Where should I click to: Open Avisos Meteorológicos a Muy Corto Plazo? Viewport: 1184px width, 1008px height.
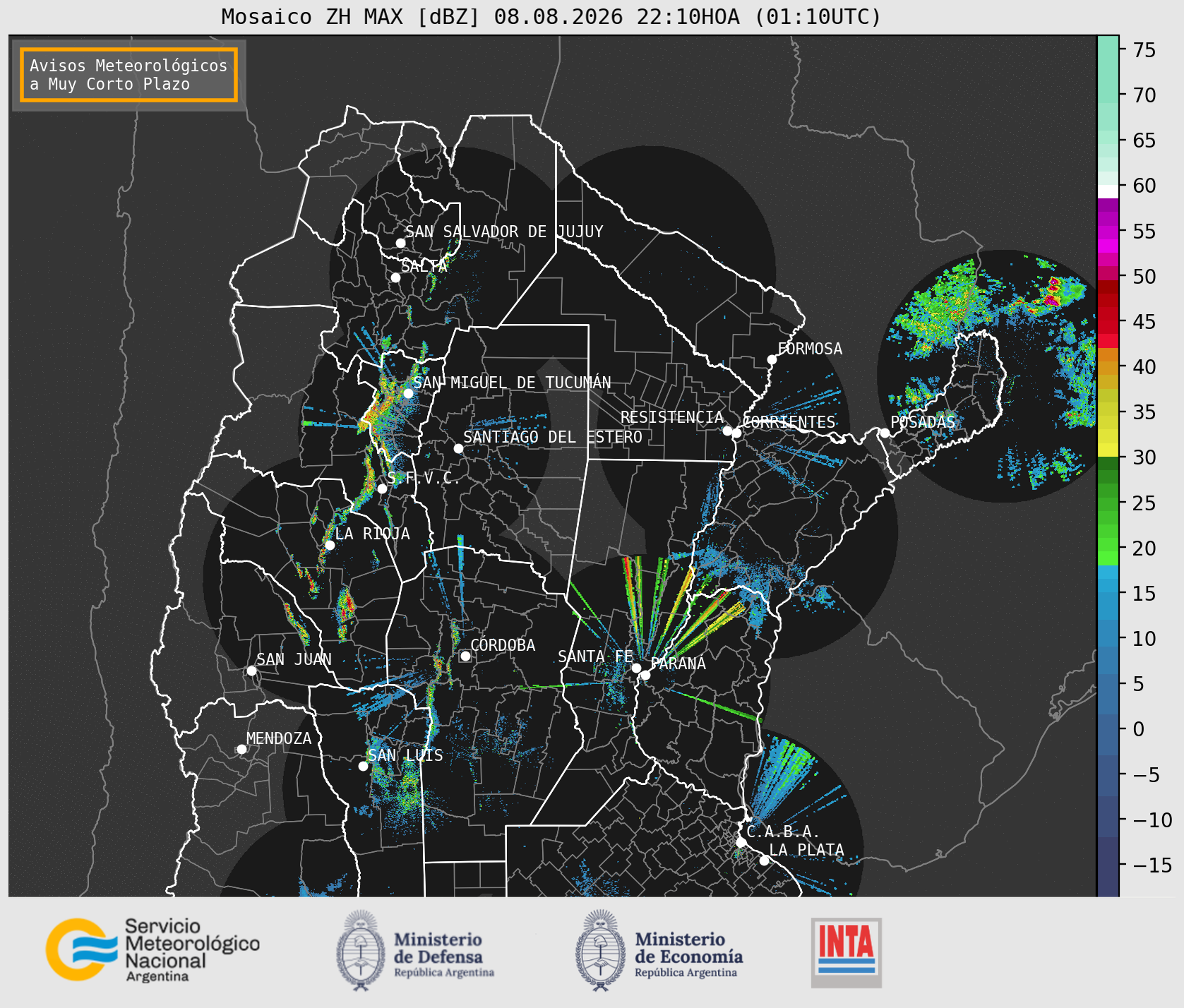[x=128, y=75]
